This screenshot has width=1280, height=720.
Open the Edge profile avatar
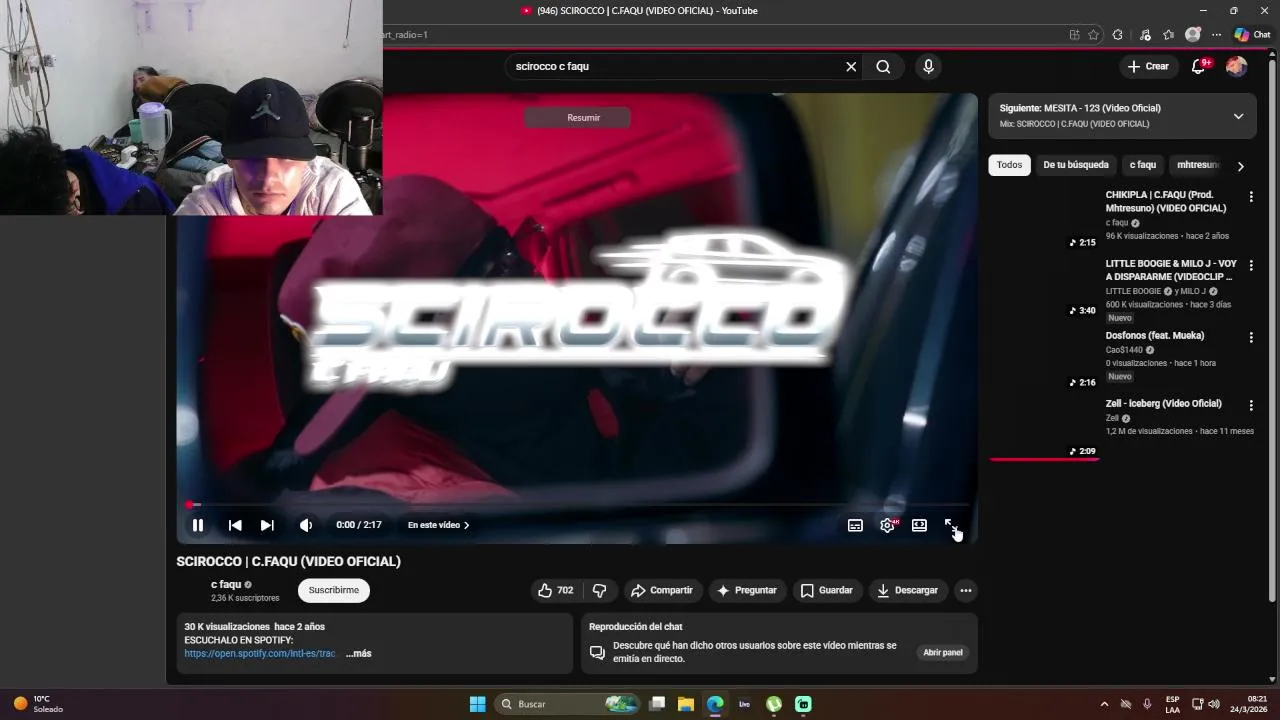[1193, 35]
